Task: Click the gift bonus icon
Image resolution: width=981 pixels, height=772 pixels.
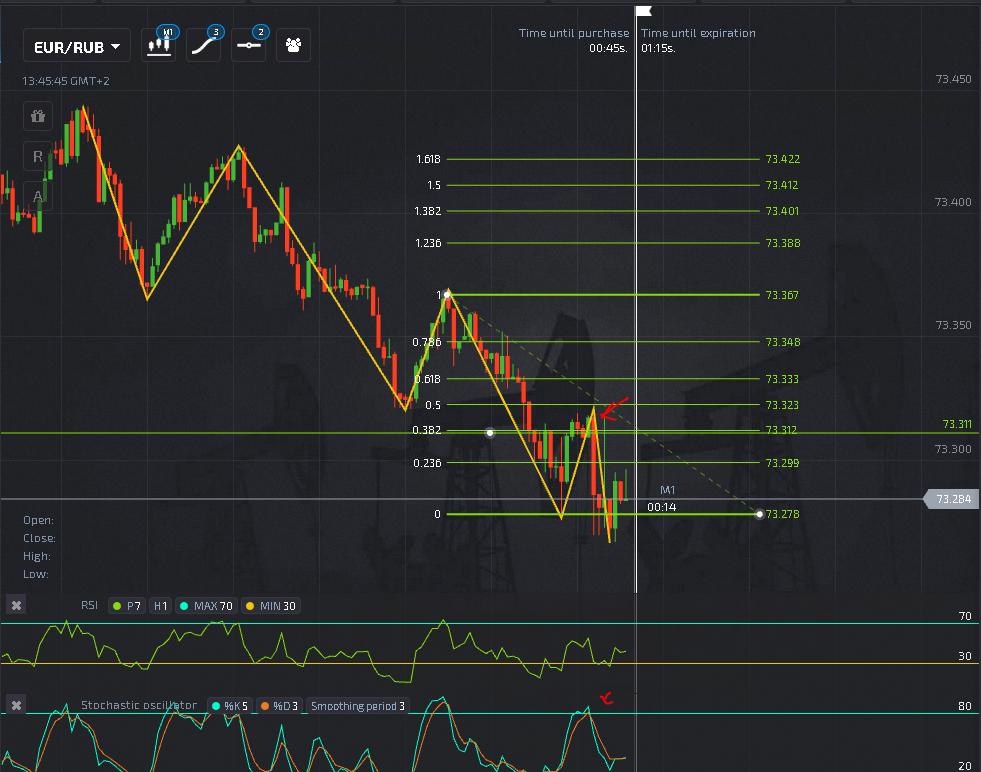Action: coord(38,116)
